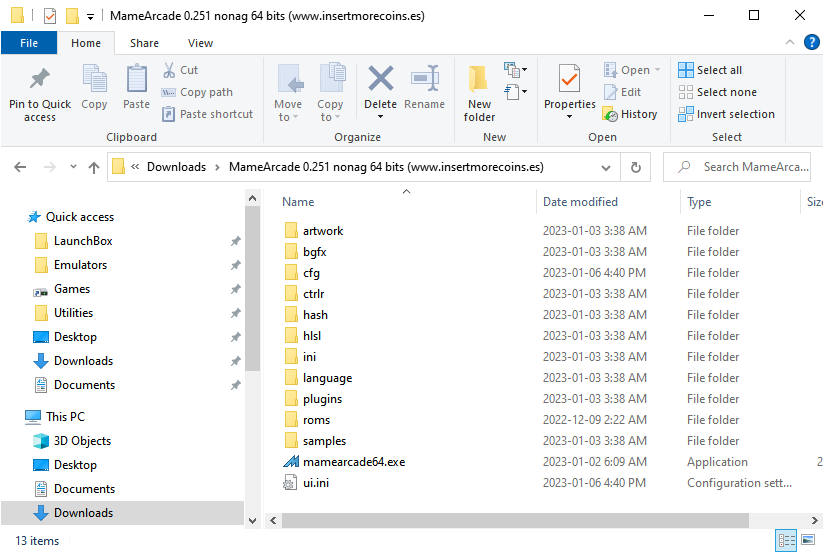Click the red Delete X icon
This screenshot has height=553, width=824.
tap(380, 78)
